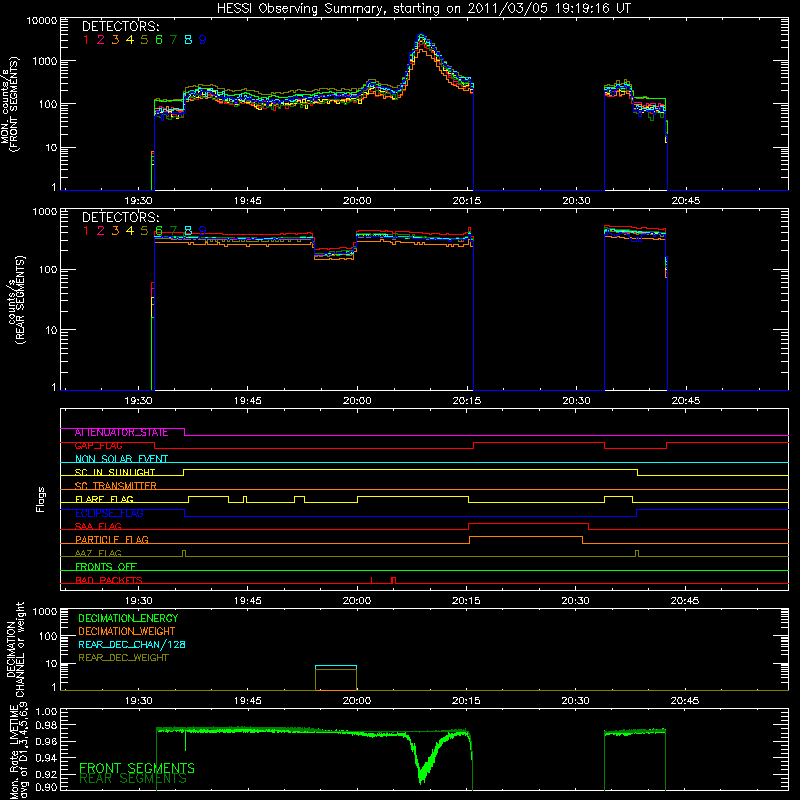This screenshot has width=800, height=800.
Task: Select blue detector 9 in front segments legend
Action: tap(203, 40)
